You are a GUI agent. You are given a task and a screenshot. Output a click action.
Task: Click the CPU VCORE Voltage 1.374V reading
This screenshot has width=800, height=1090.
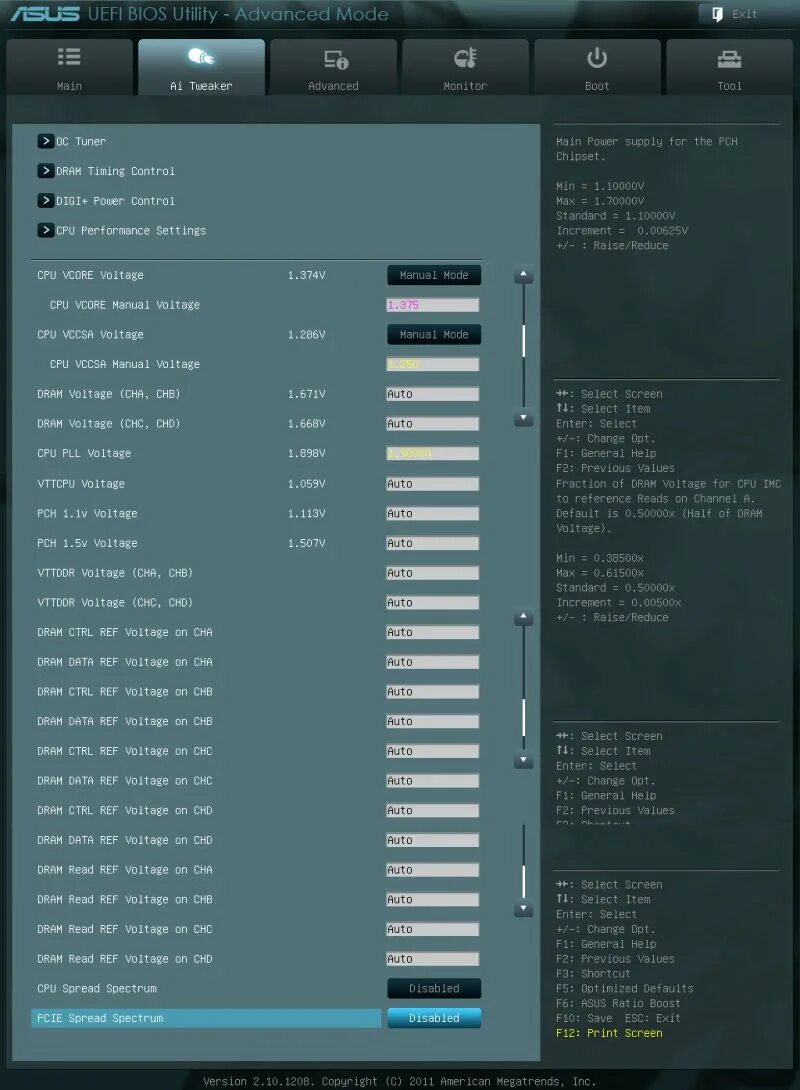(307, 275)
